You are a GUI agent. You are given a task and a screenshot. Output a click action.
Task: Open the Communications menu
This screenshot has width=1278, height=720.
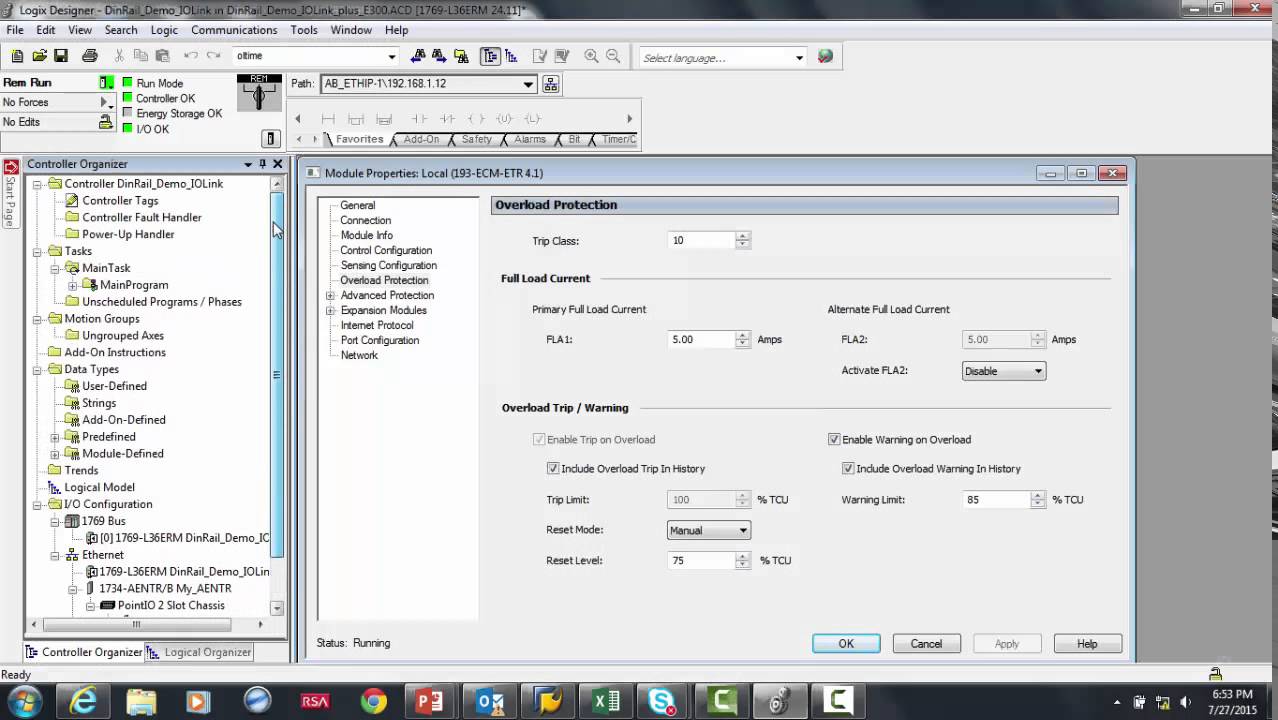click(x=234, y=30)
